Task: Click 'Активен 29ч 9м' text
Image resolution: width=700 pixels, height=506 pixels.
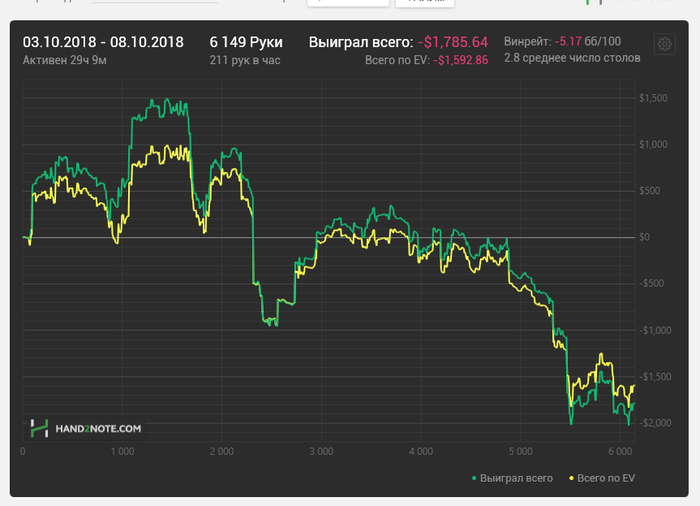Action: [65, 60]
